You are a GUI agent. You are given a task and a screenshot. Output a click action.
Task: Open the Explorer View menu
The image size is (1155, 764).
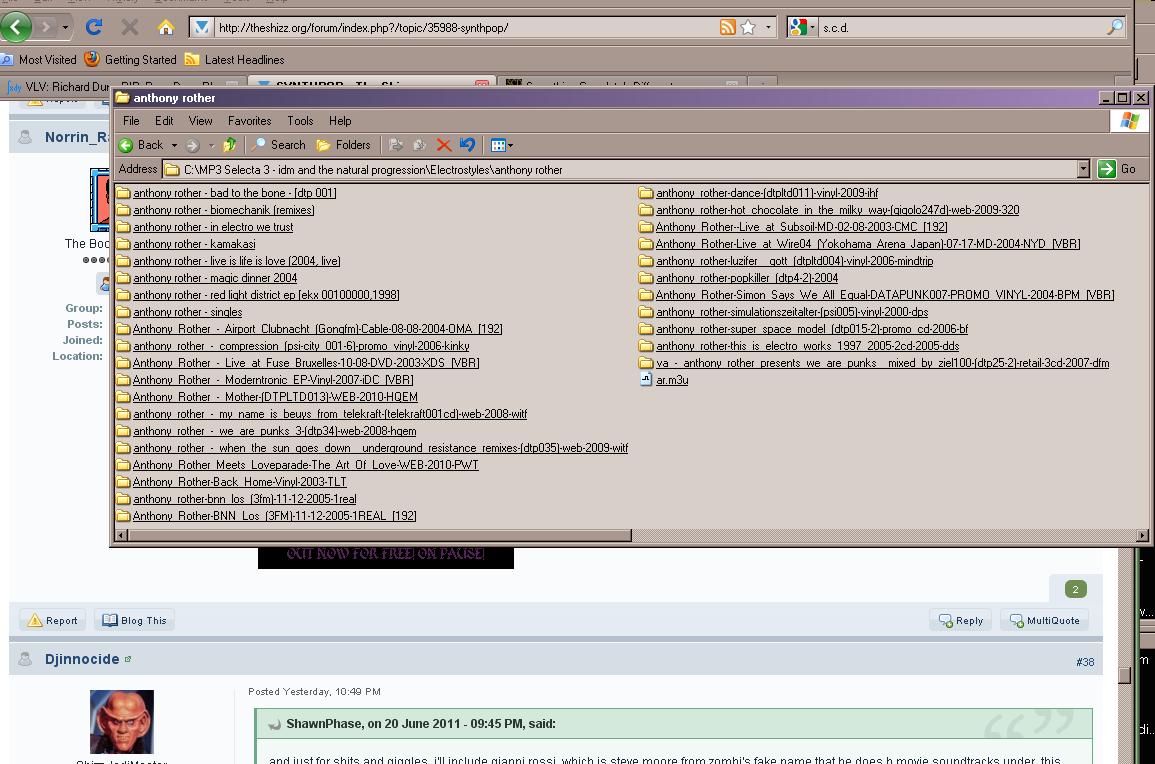click(x=200, y=121)
